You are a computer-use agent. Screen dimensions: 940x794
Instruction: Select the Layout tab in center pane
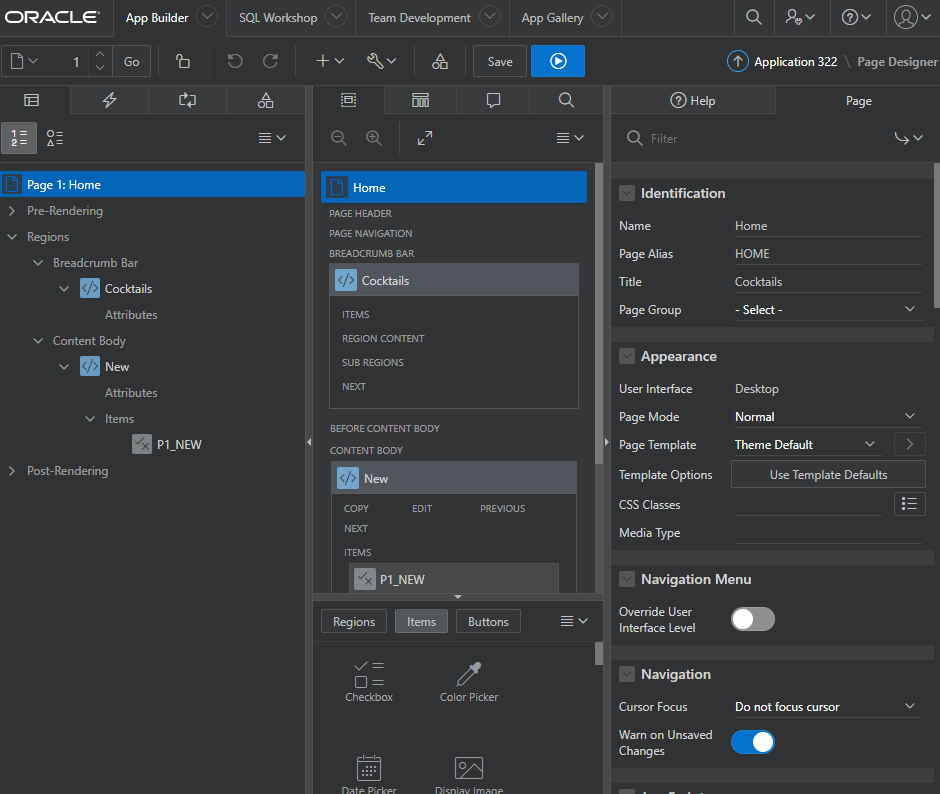349,100
